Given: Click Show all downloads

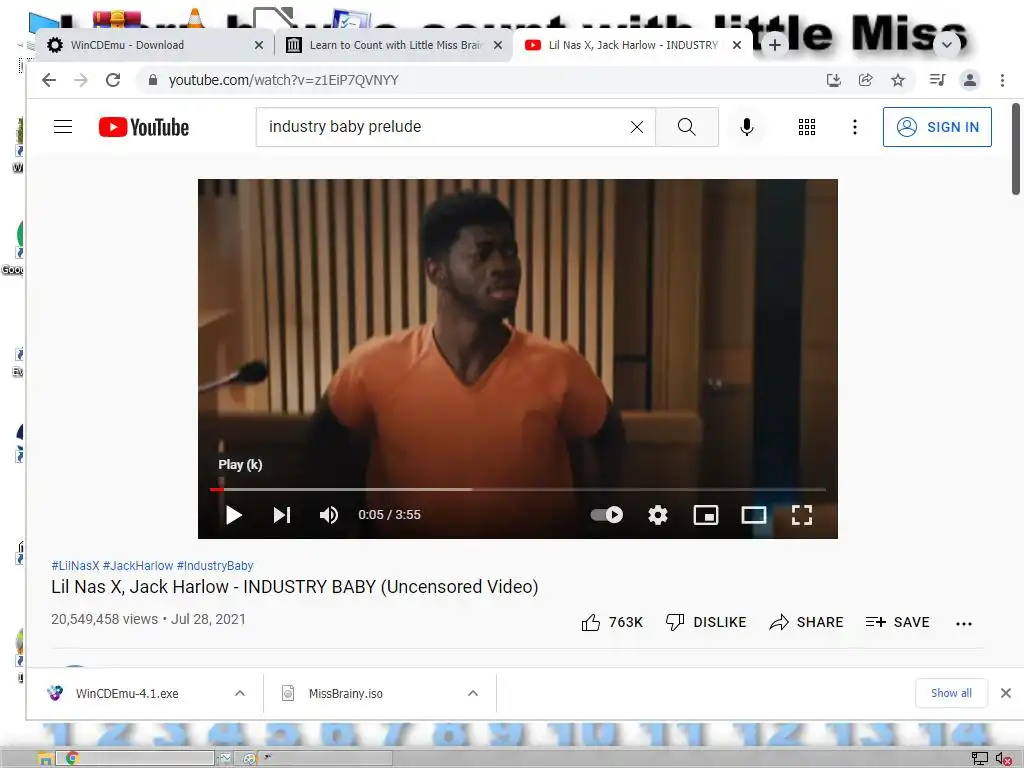Looking at the screenshot, I should click(x=951, y=693).
